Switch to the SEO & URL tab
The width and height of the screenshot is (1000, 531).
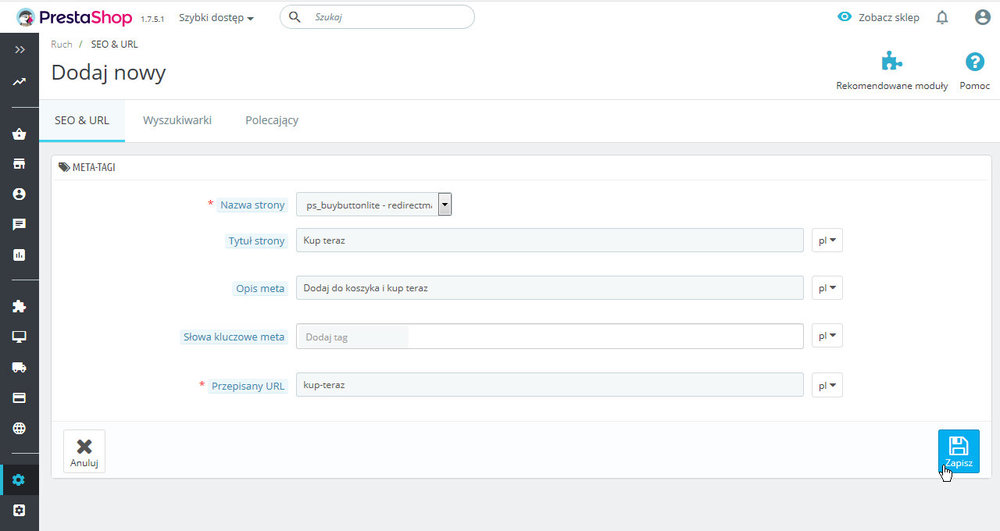click(x=82, y=120)
